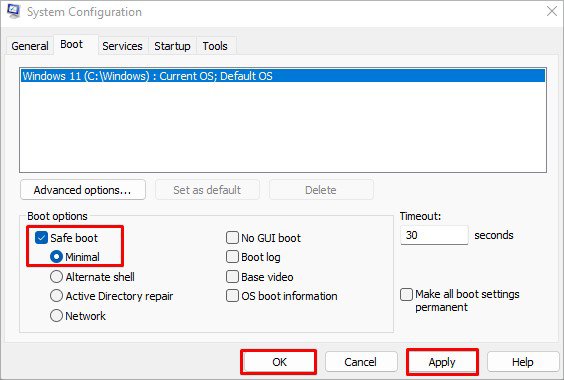Pick the Network safe boot option

tap(56, 316)
